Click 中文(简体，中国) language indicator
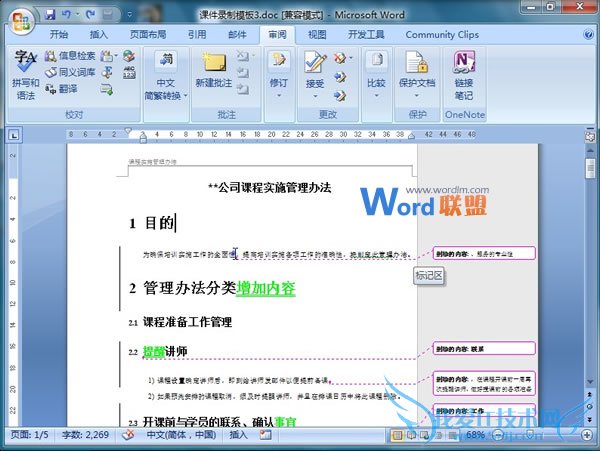 click(x=181, y=435)
